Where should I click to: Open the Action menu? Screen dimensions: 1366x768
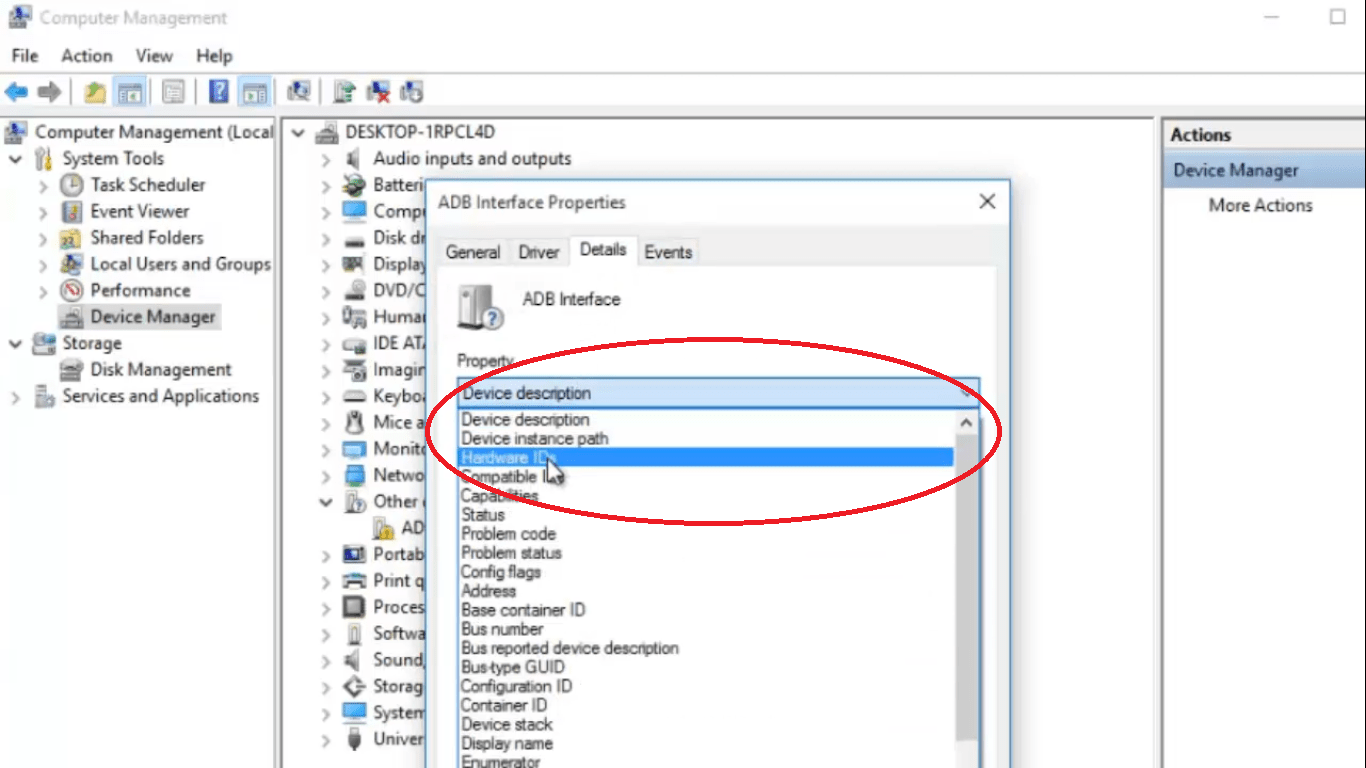click(x=87, y=56)
